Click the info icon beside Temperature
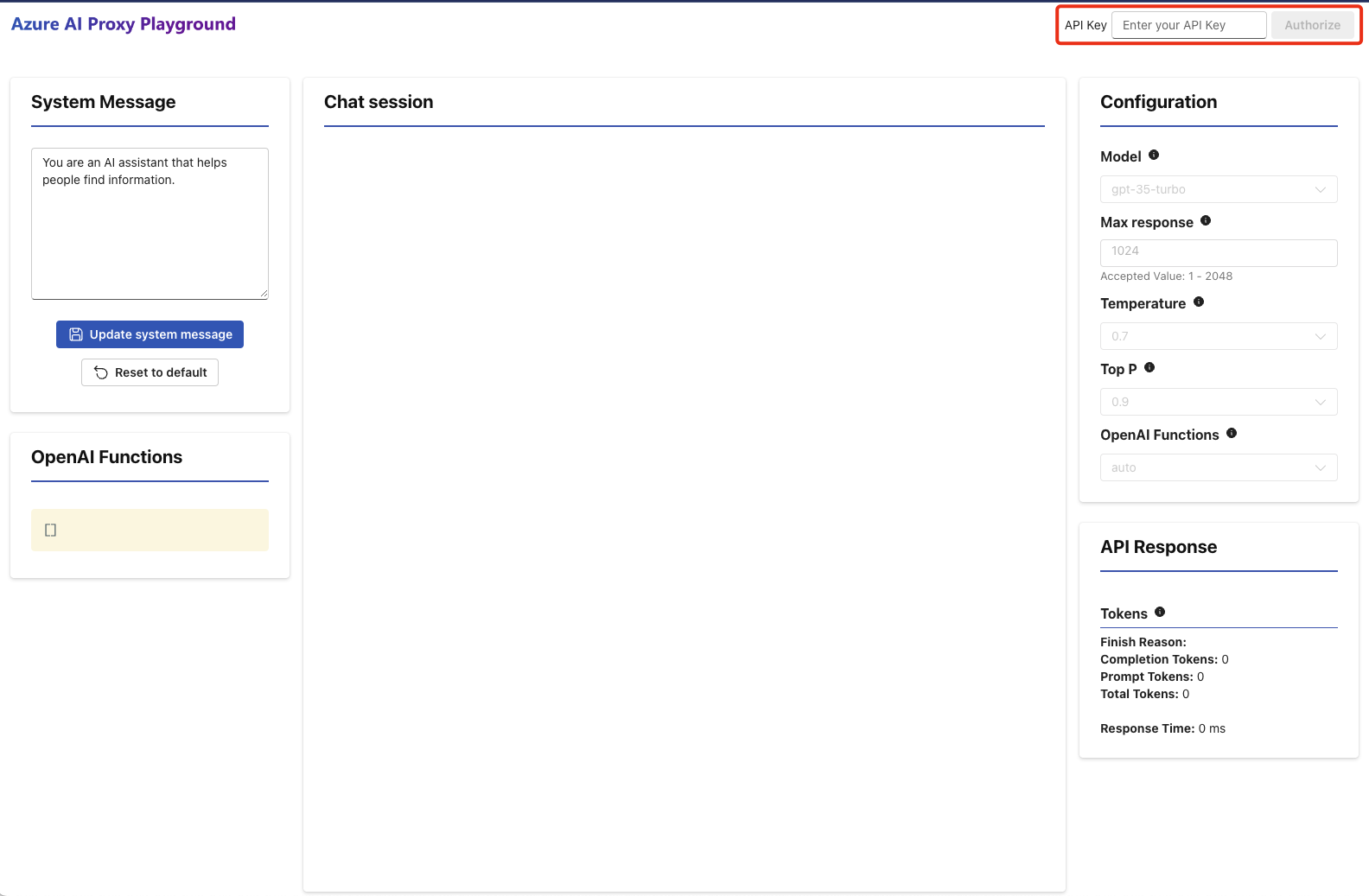Screen dimensions: 1369x896 (1199, 302)
